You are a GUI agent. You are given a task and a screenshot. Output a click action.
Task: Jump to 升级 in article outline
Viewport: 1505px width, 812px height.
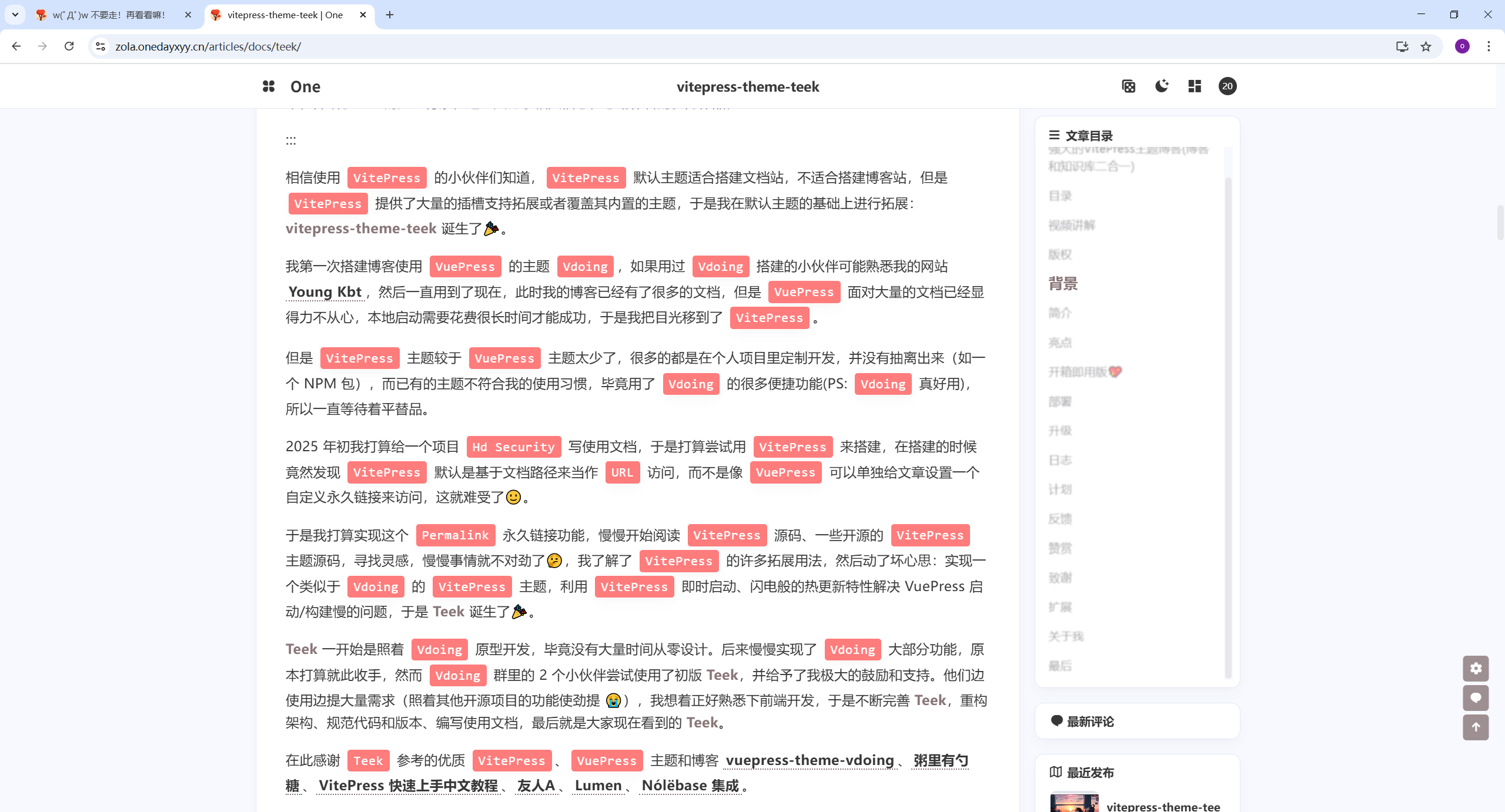pyautogui.click(x=1060, y=431)
